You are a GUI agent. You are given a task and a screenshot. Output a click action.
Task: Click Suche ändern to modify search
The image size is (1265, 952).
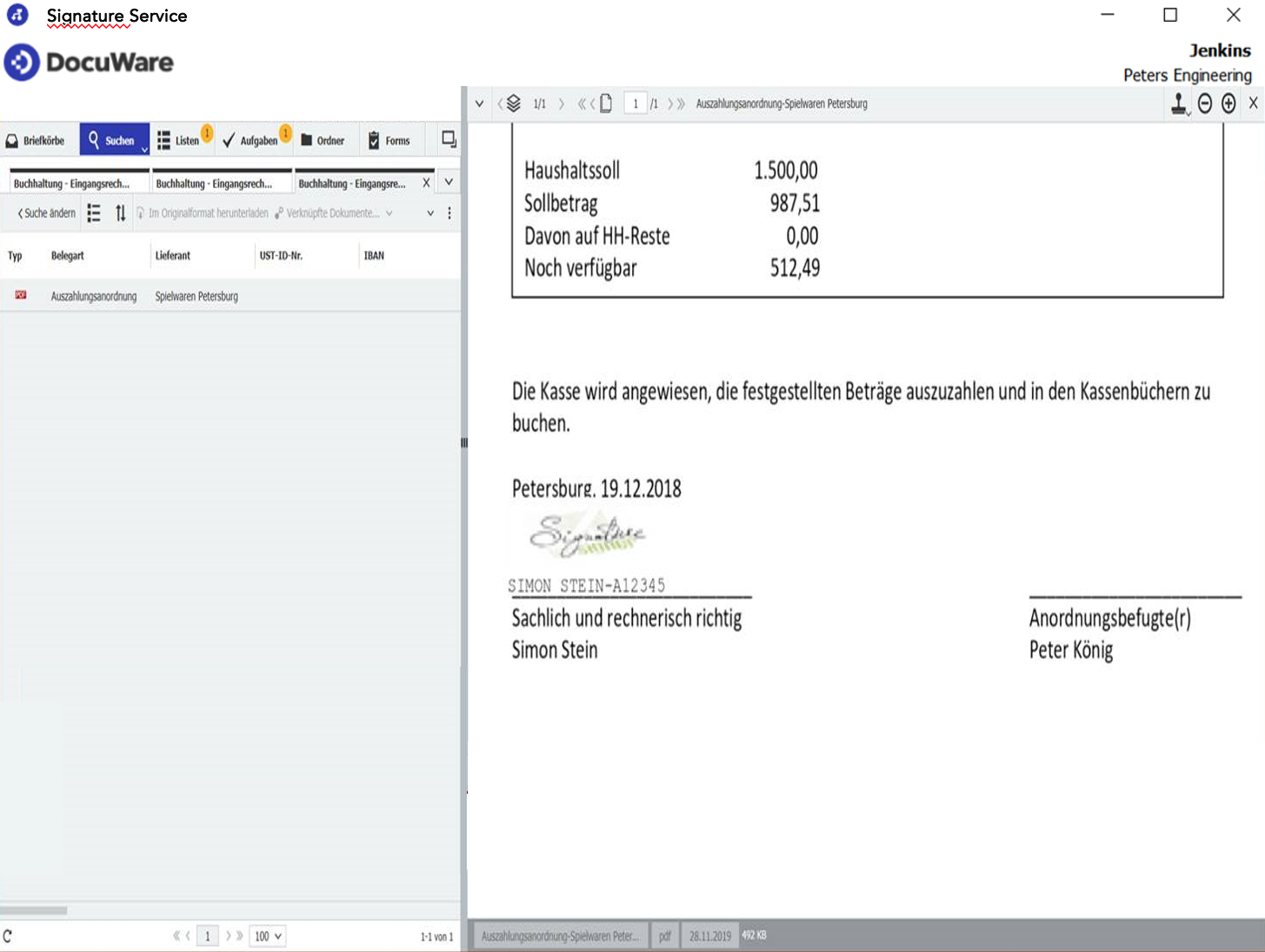pyautogui.click(x=47, y=213)
